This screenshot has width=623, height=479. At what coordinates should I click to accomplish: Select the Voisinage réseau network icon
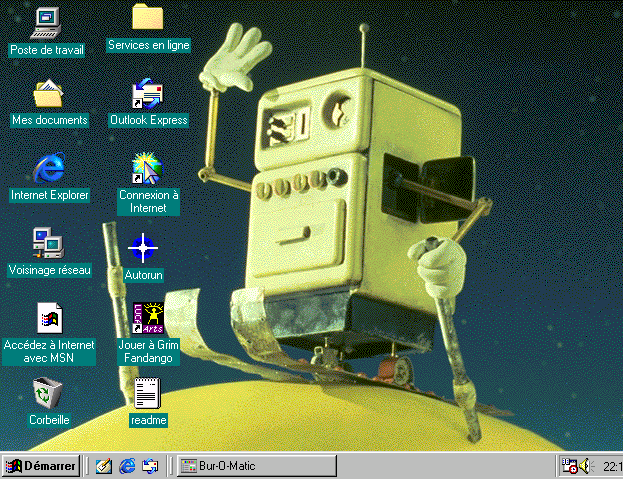coord(48,243)
